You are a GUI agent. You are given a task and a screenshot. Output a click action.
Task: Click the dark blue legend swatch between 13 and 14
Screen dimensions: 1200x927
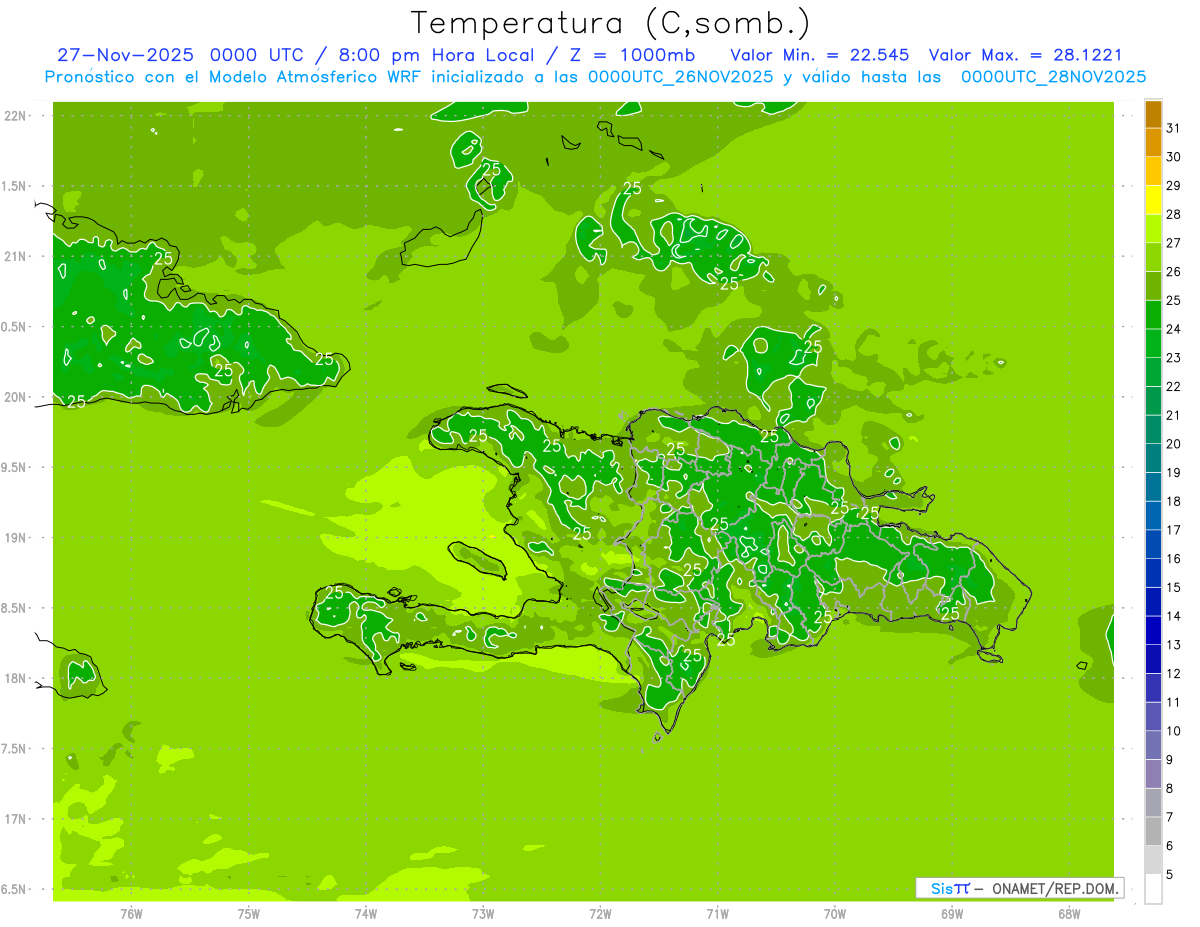(1153, 630)
